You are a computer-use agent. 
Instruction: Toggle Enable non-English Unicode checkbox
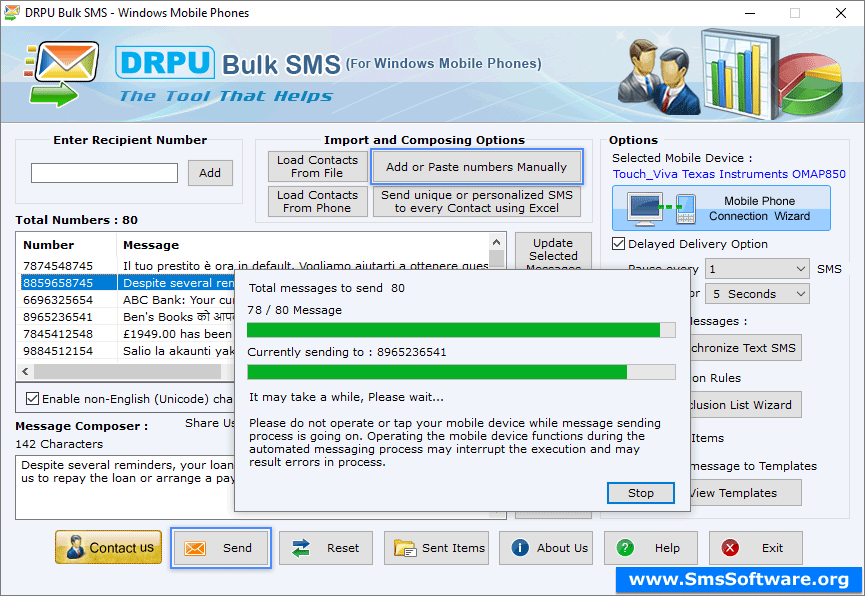pyautogui.click(x=33, y=398)
